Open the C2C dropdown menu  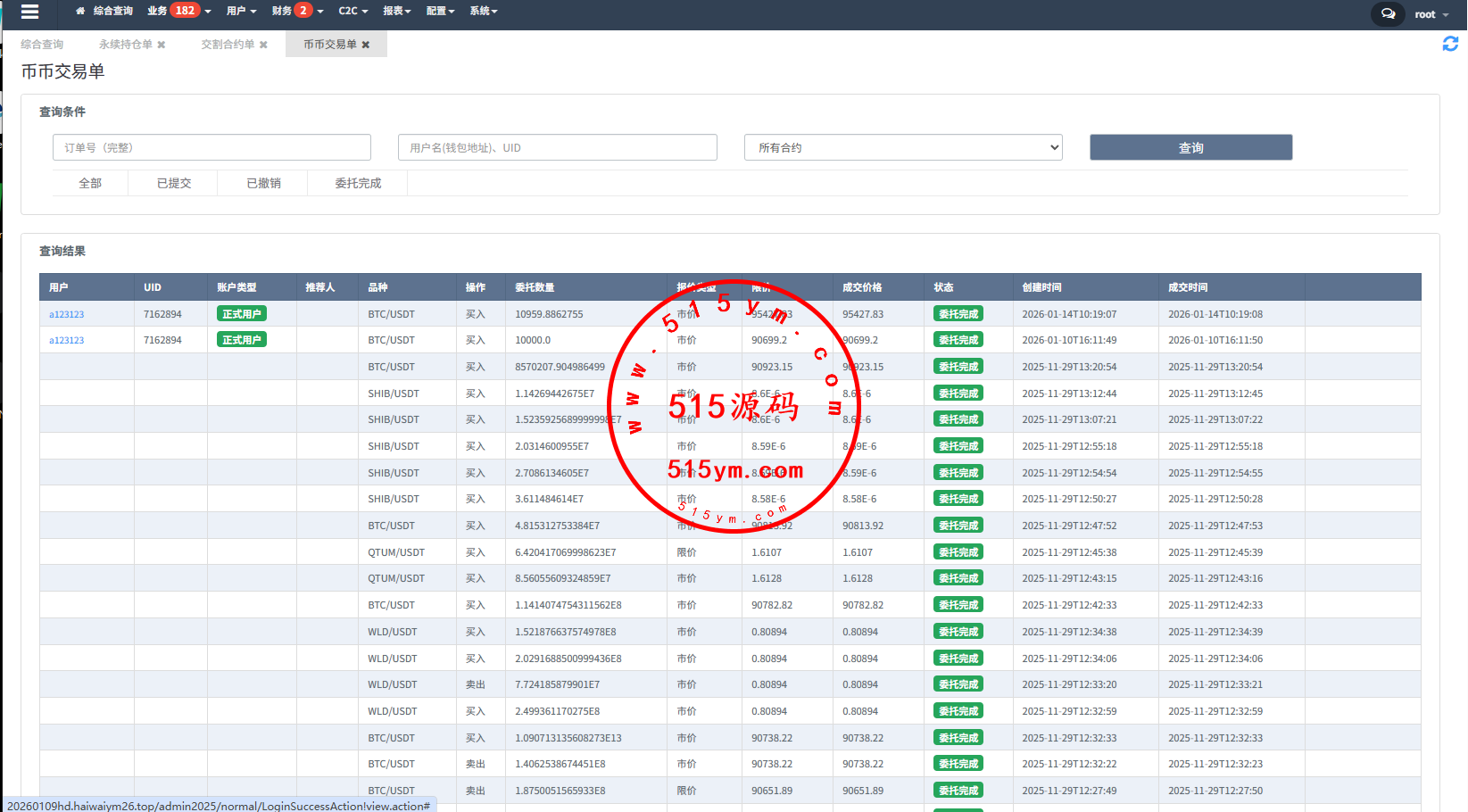(x=352, y=11)
